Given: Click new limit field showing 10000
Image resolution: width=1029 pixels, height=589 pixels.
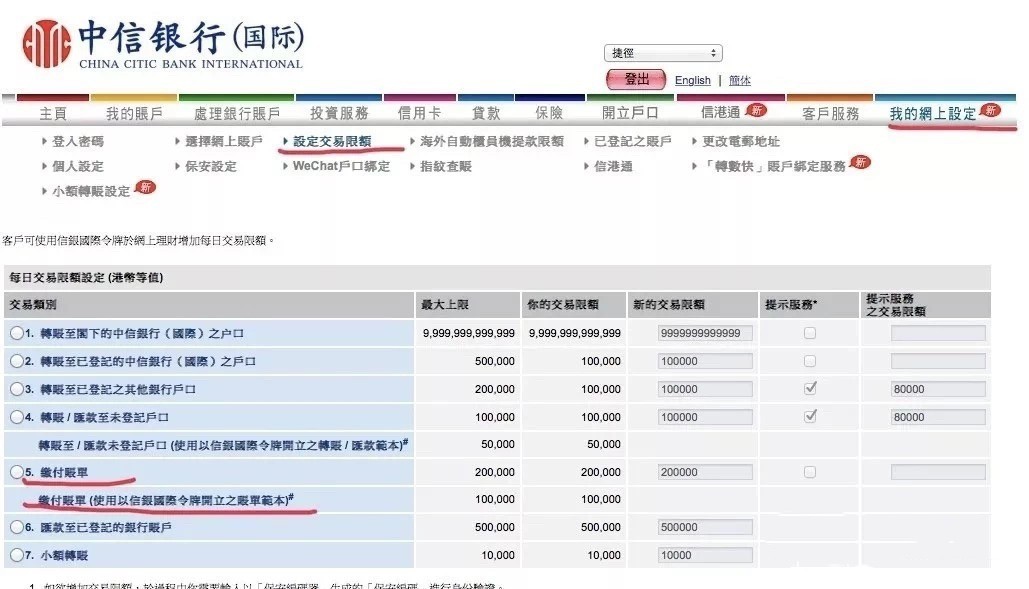Looking at the screenshot, I should (x=705, y=555).
